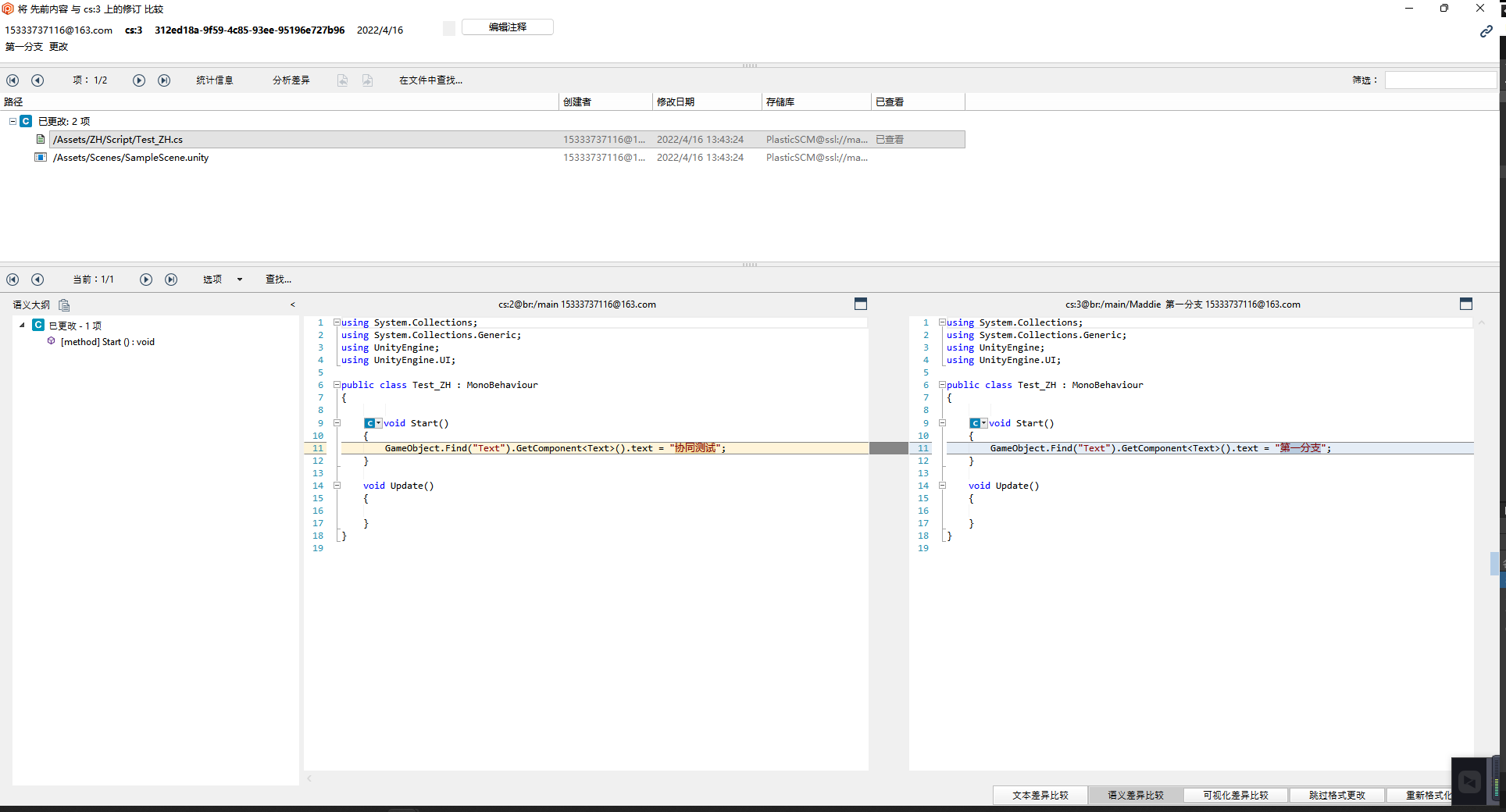The width and height of the screenshot is (1506, 812).
Task: Click the second greyed document icon before 在文件中查找
Action: coord(368,80)
